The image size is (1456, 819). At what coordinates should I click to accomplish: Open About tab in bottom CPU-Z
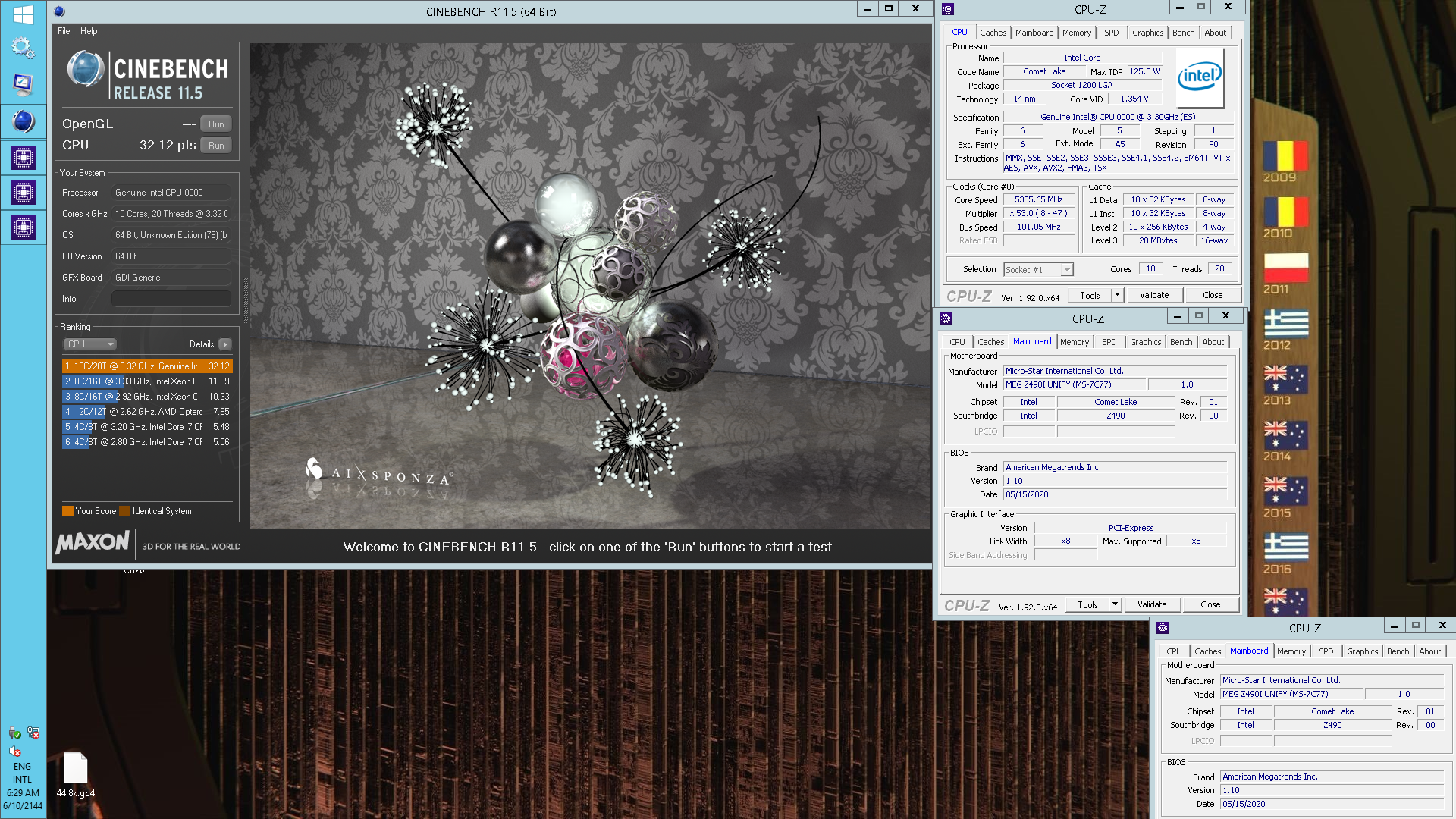pyautogui.click(x=1429, y=651)
